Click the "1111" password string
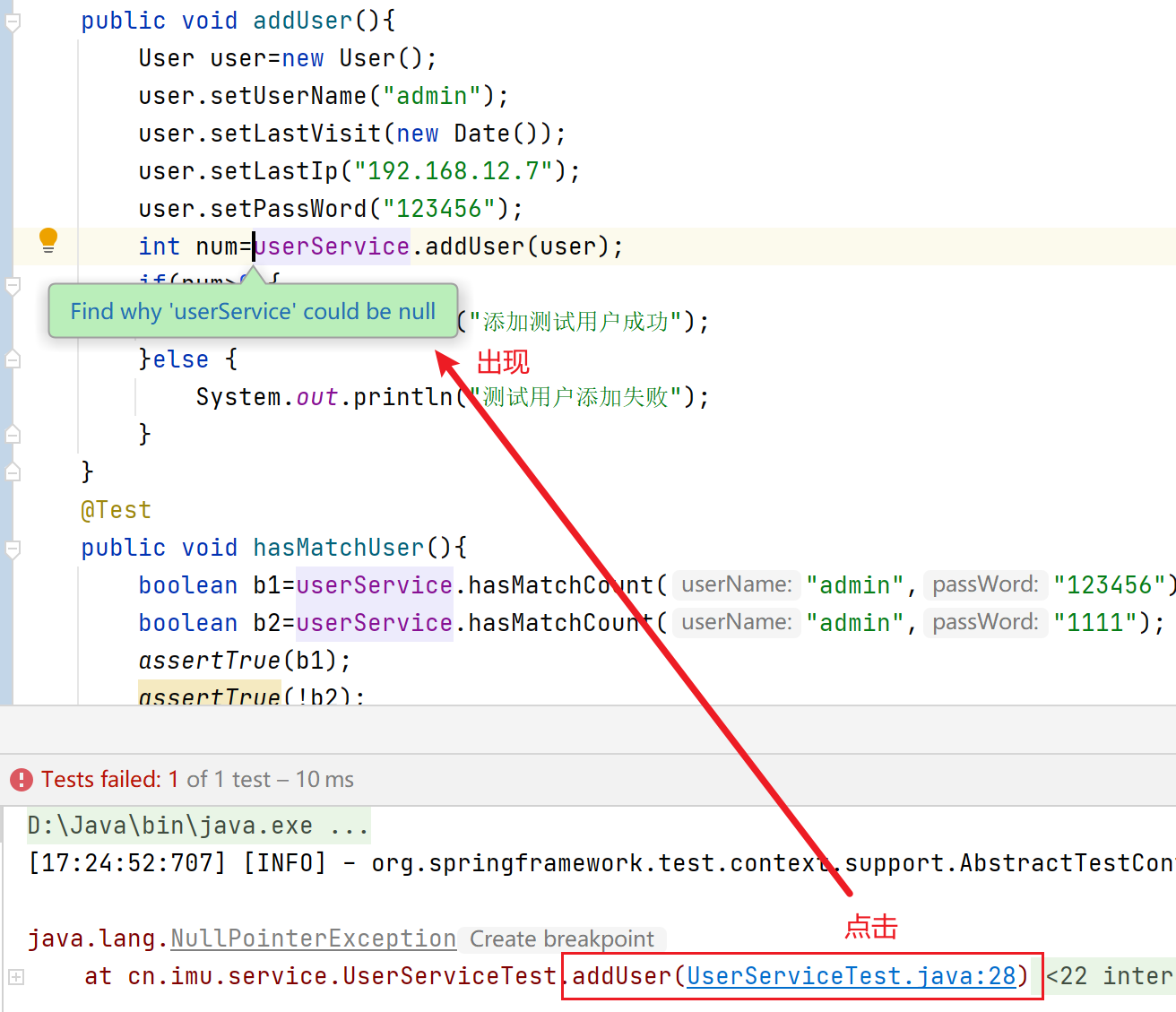1176x1012 pixels. pyautogui.click(x=1095, y=623)
